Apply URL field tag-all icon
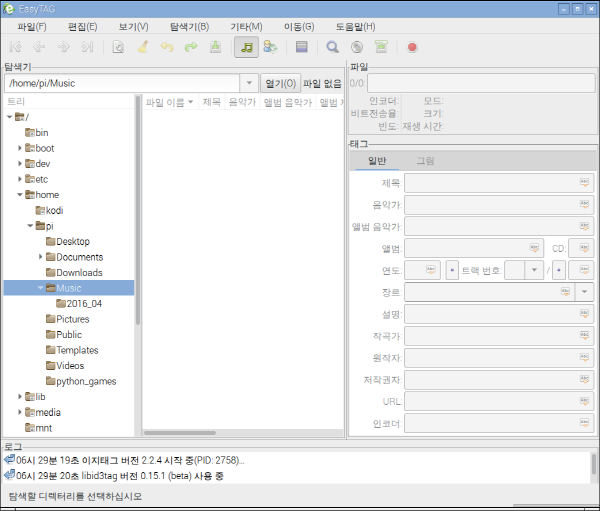The width and height of the screenshot is (600, 511). click(584, 401)
